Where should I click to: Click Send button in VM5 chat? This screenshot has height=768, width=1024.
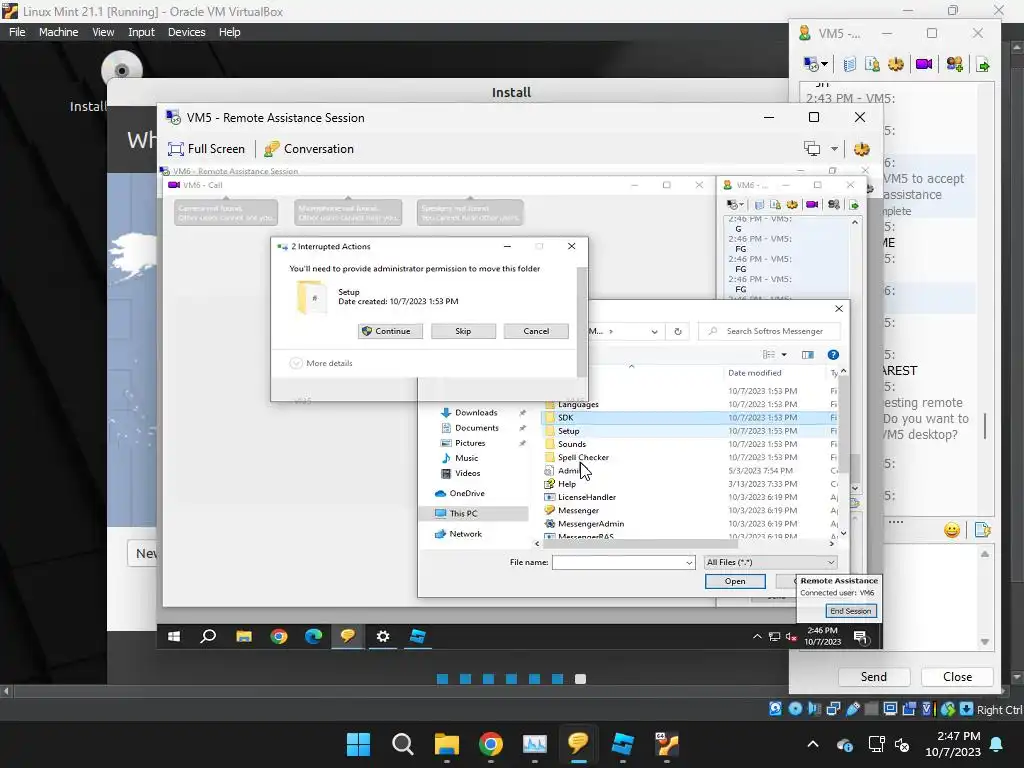(874, 677)
